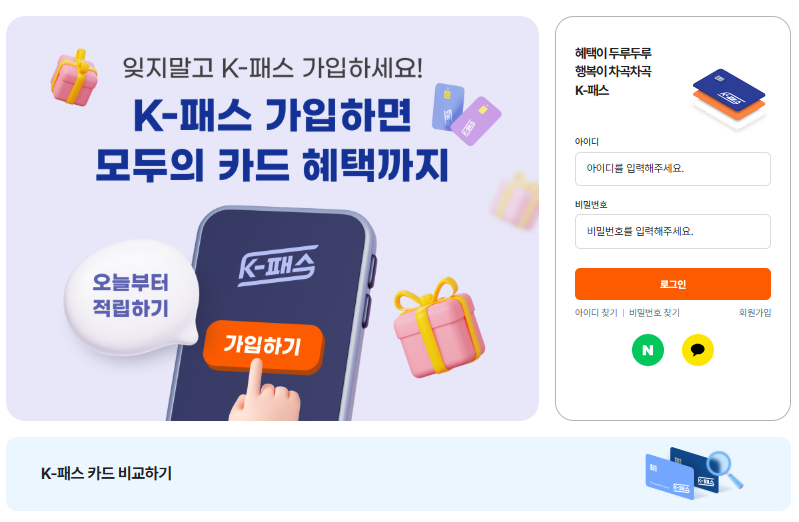Click the 오늘부터 적립하기 speech bubble
799x522 pixels.
click(131, 297)
